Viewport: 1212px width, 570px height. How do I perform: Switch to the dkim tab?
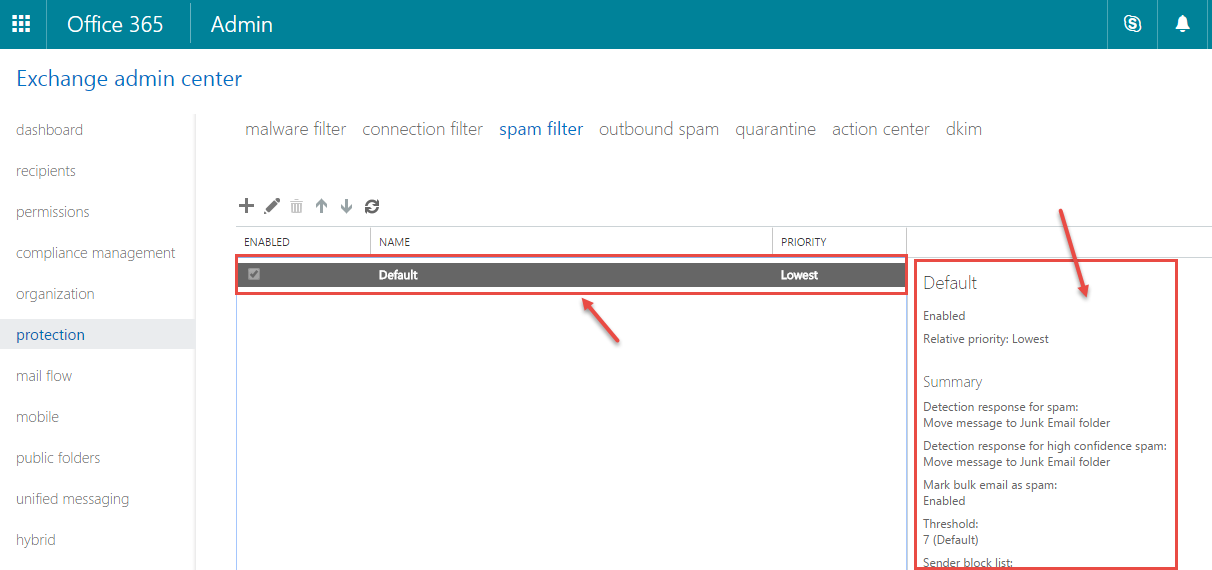pyautogui.click(x=964, y=129)
